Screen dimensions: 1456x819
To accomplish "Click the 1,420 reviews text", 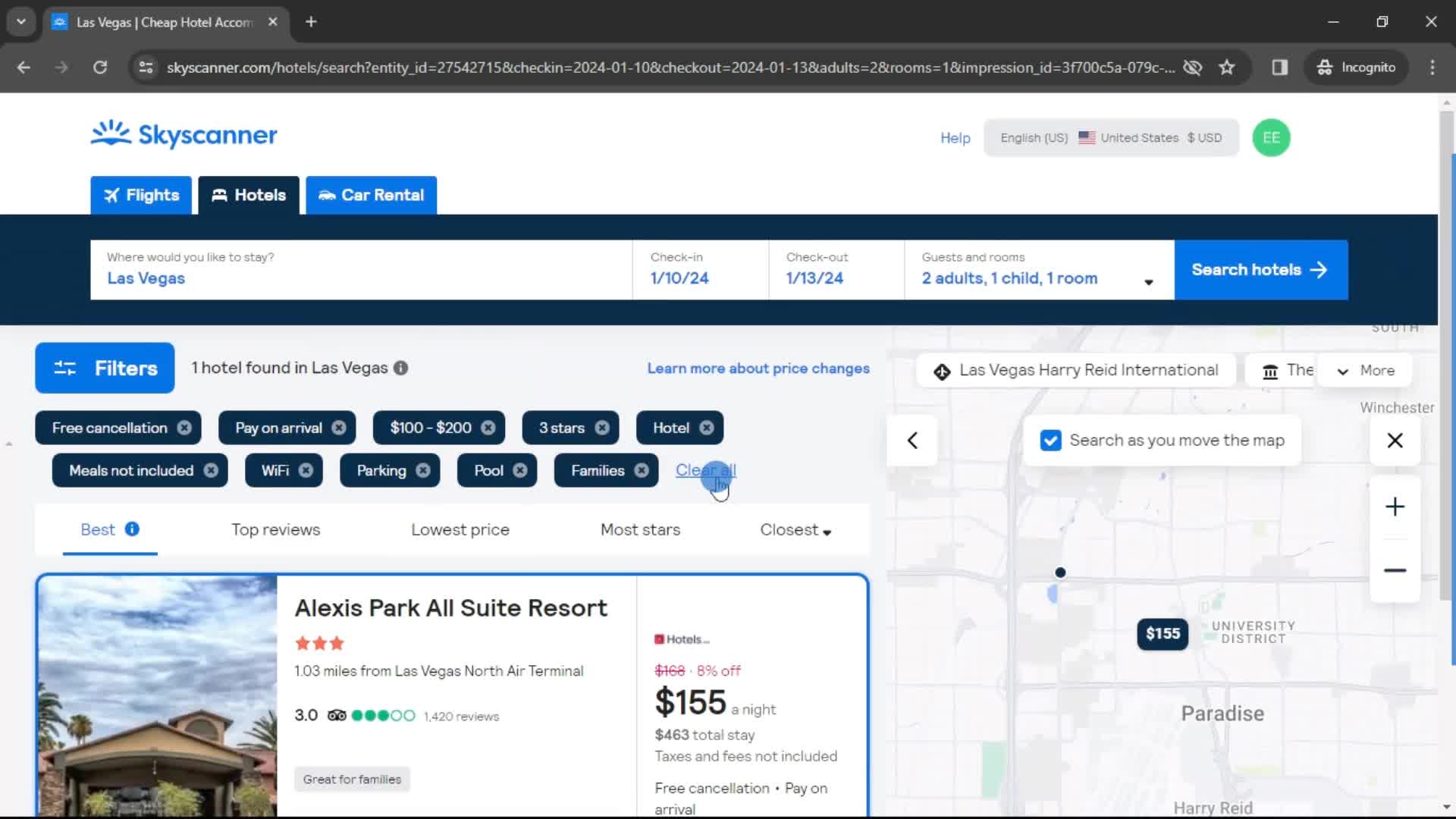I will point(461,717).
